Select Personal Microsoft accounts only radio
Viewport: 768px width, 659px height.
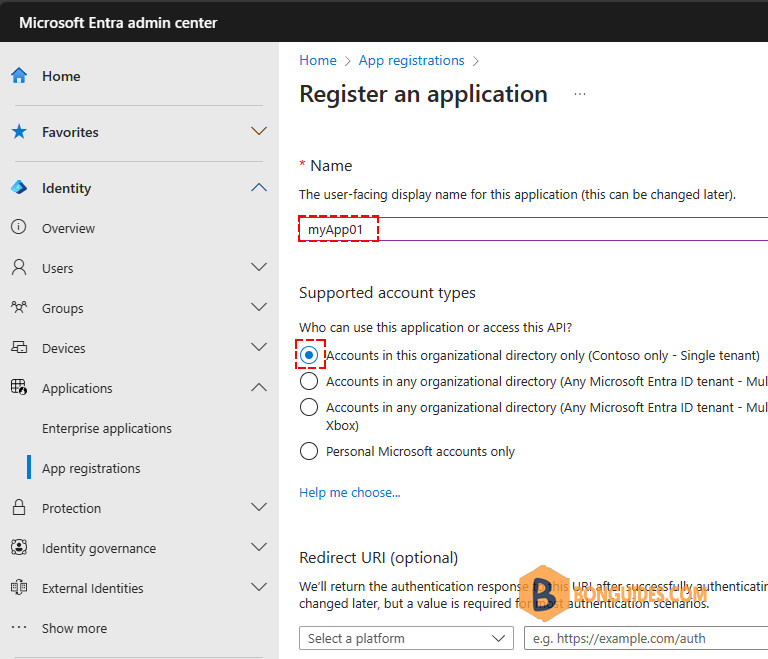coord(309,451)
